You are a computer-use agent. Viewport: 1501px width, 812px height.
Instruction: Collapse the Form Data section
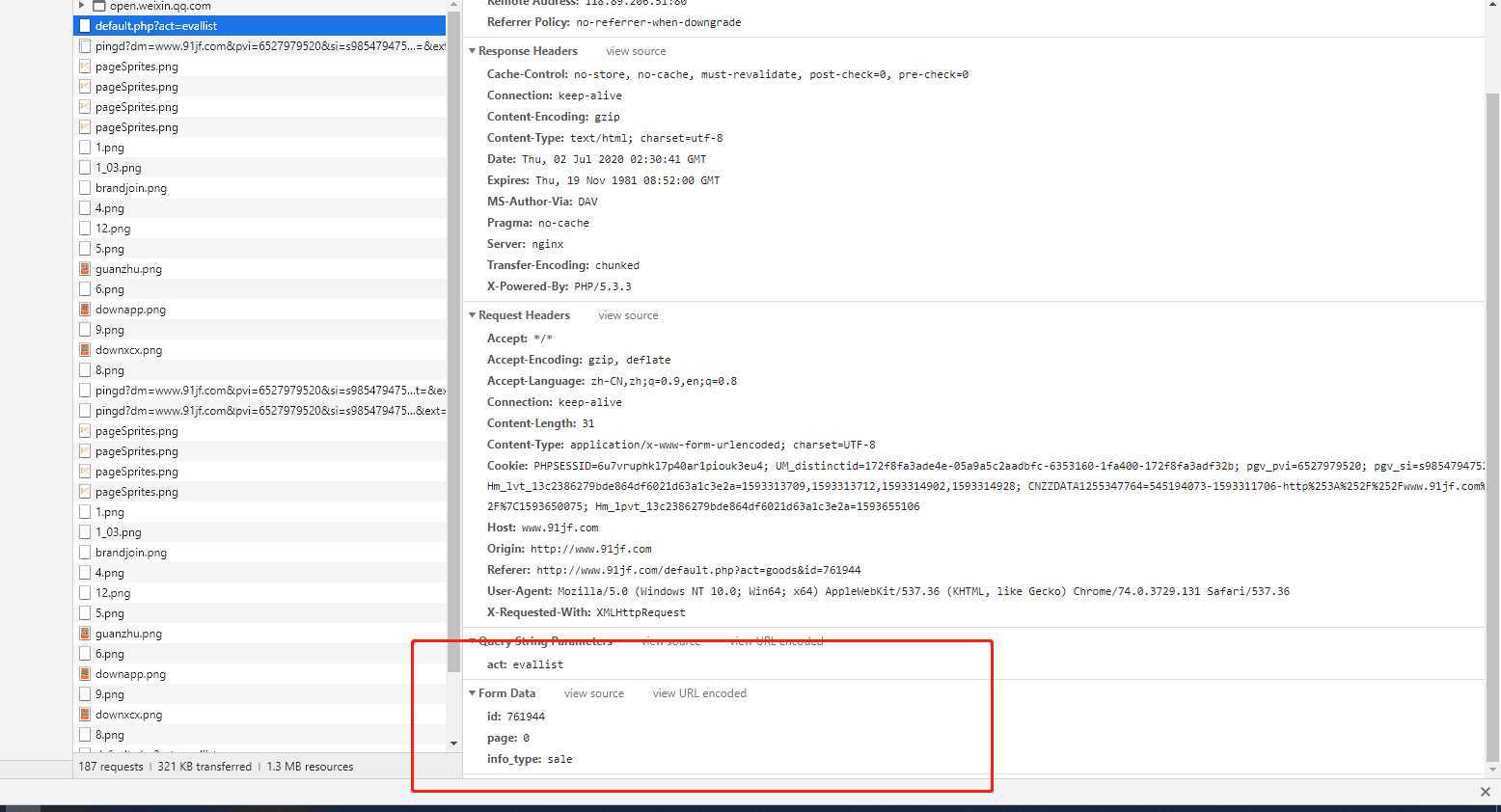point(472,693)
